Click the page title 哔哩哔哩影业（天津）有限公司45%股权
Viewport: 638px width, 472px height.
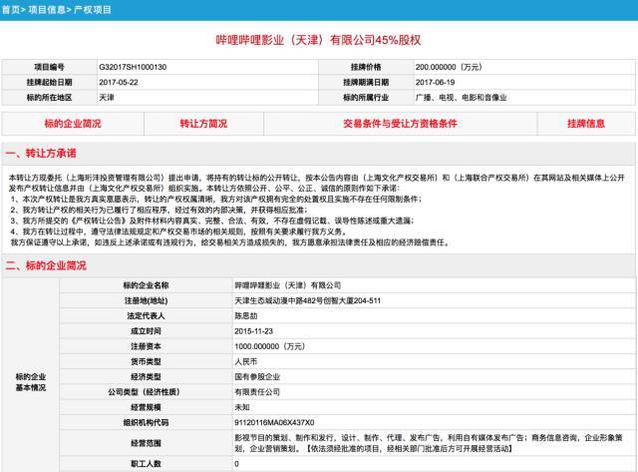point(317,38)
